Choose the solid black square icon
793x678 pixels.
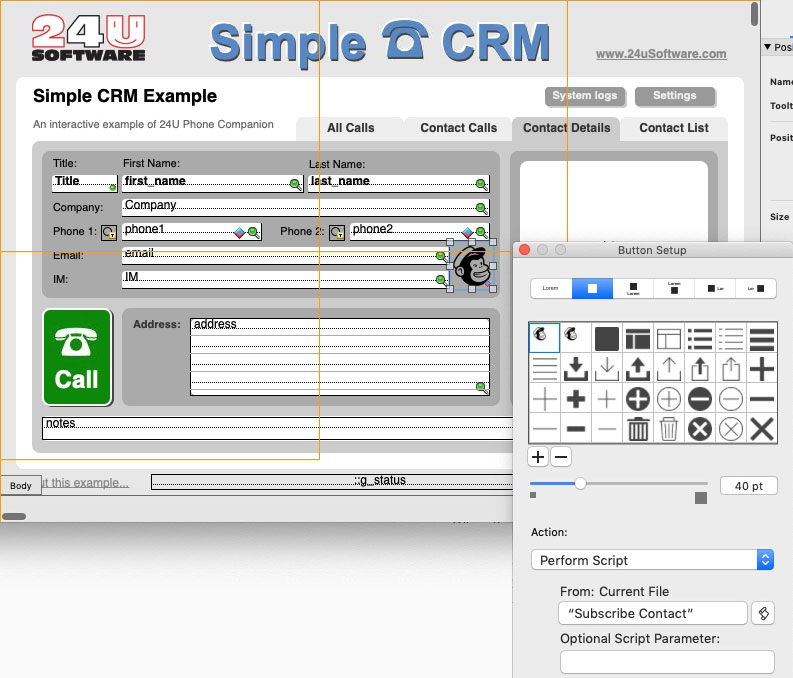pos(607,339)
